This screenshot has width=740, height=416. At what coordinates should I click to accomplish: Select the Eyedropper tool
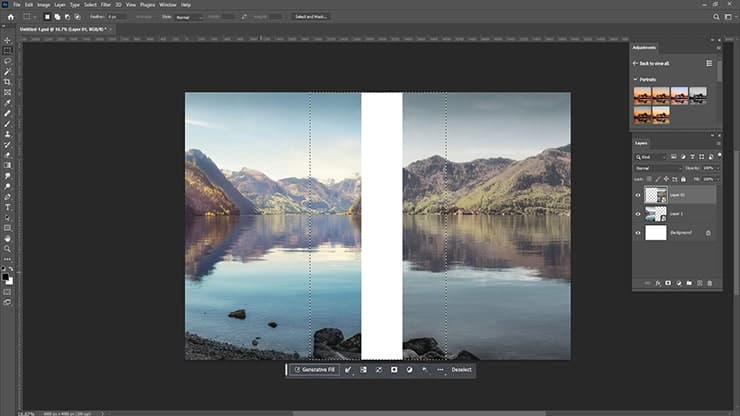[x=7, y=102]
